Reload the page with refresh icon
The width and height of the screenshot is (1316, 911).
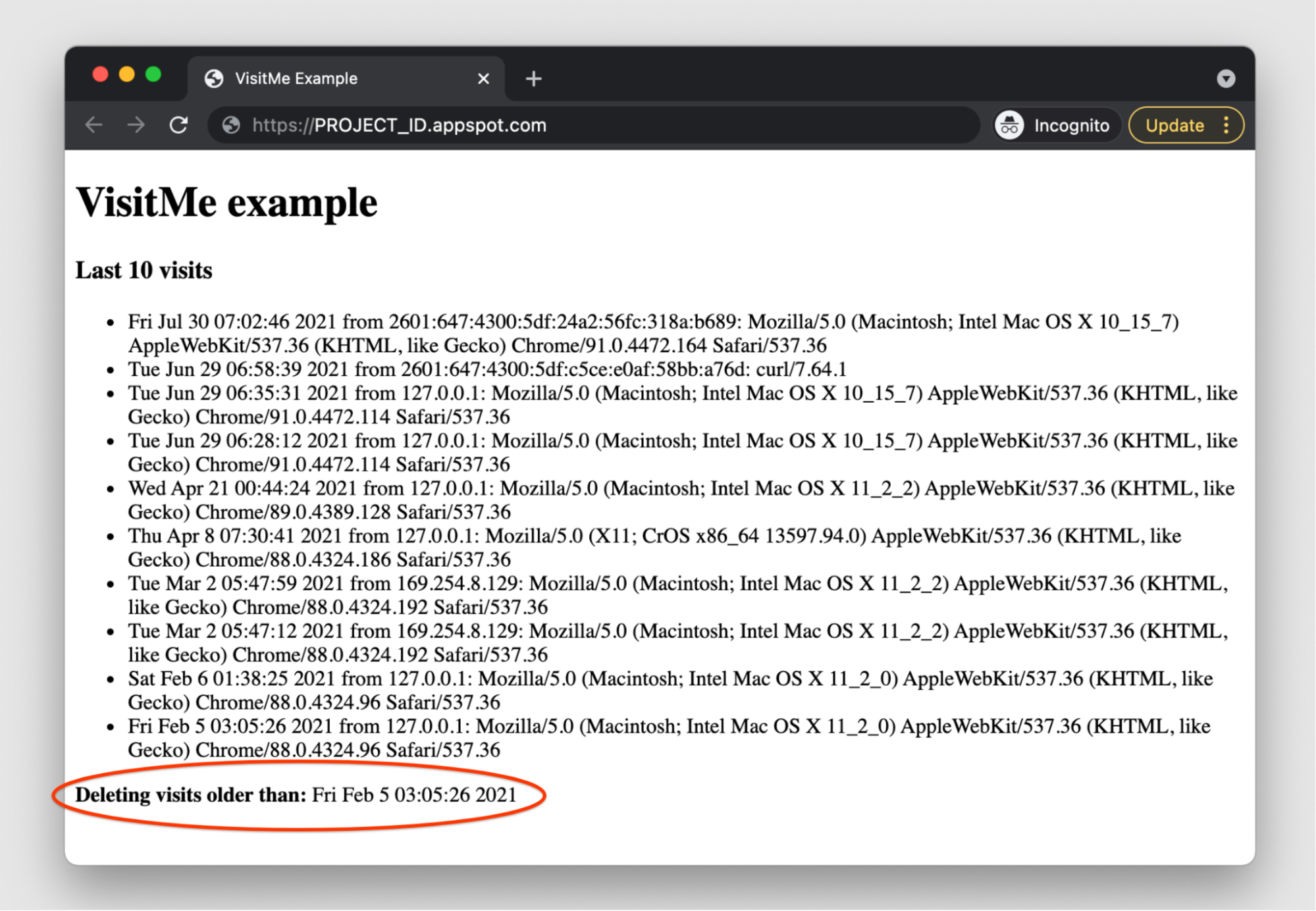click(179, 125)
